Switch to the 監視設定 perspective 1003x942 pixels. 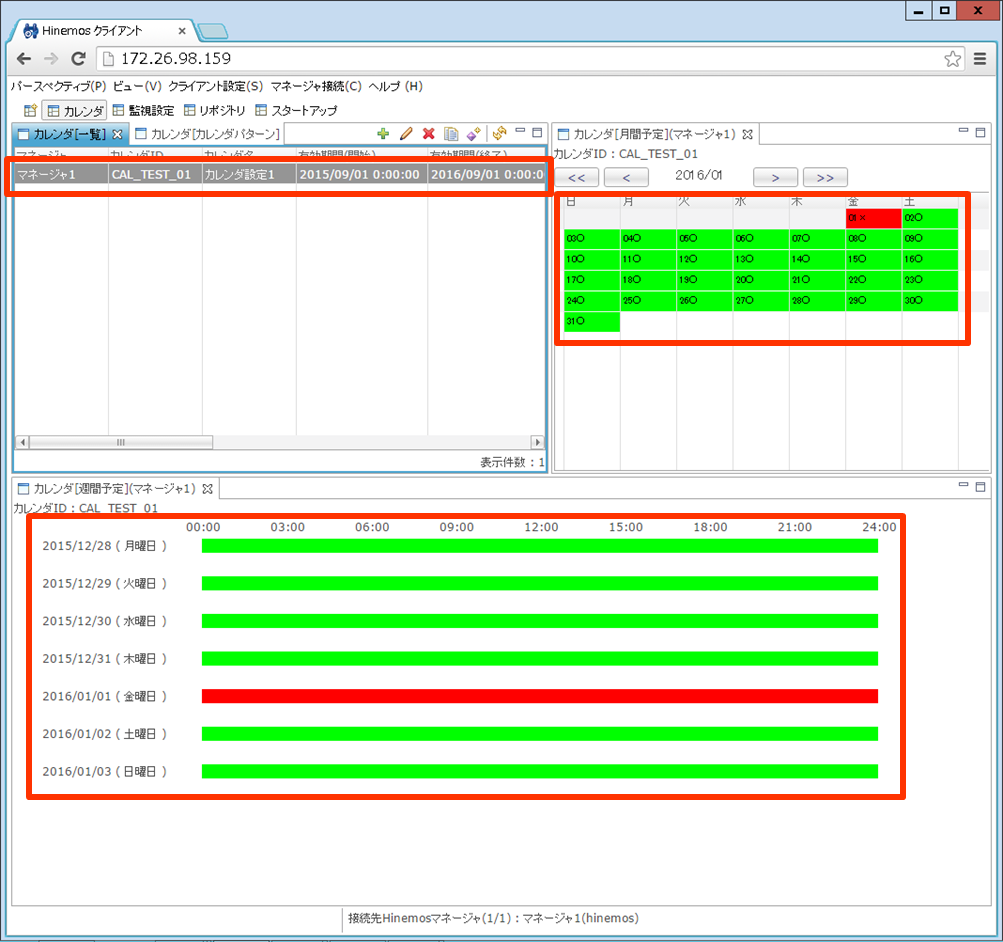click(143, 111)
